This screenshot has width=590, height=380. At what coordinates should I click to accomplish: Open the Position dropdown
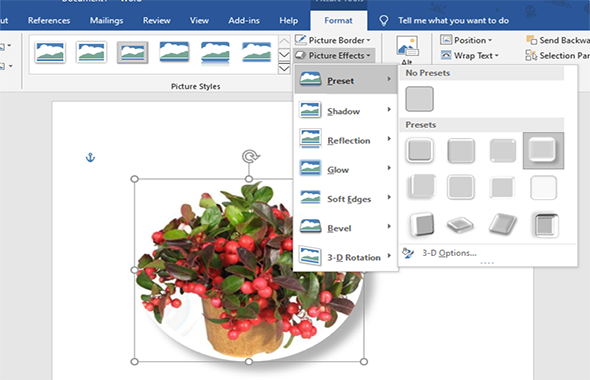466,40
